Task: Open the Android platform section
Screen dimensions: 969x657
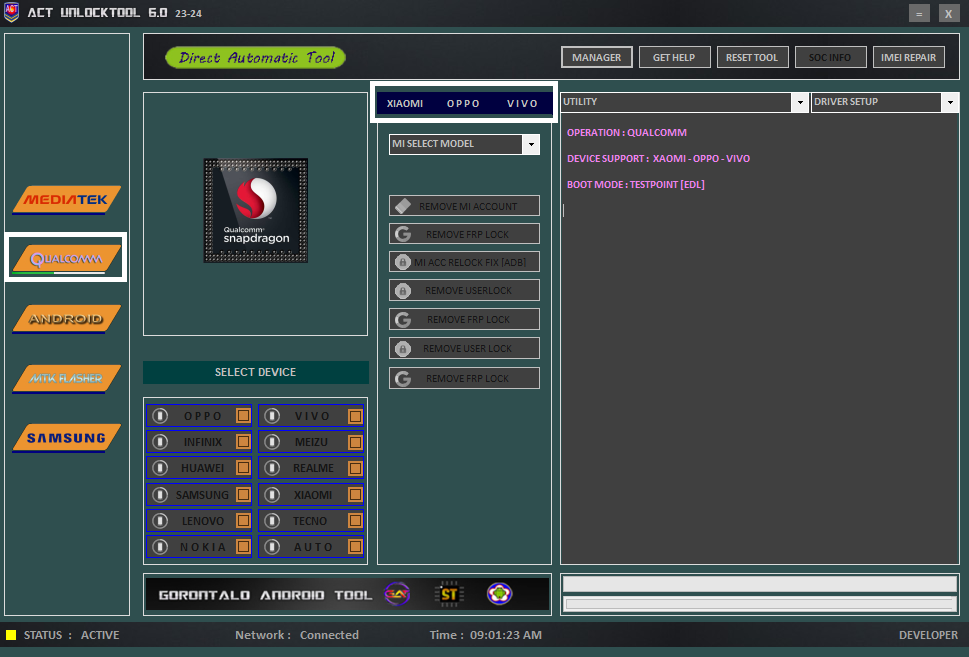Action: (x=66, y=319)
